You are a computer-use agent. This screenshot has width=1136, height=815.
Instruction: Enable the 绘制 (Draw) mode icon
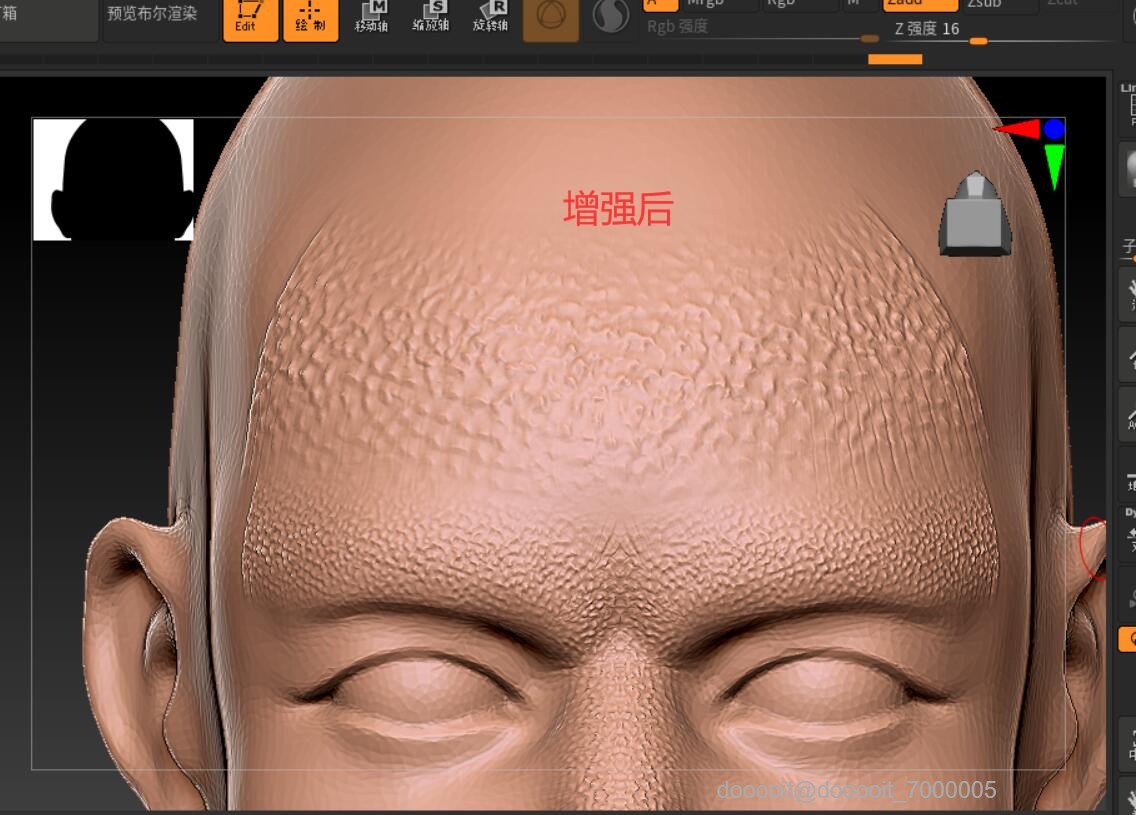point(312,18)
